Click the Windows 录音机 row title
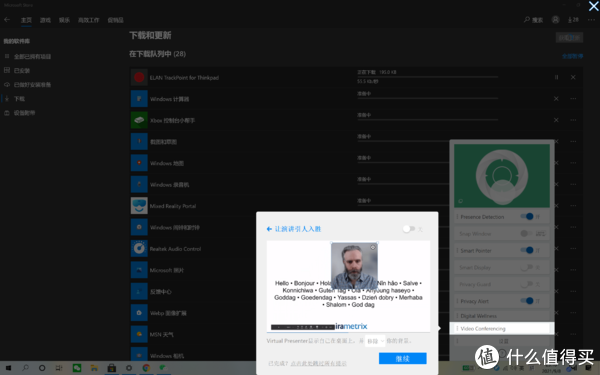Image resolution: width=600 pixels, height=375 pixels. pyautogui.click(x=170, y=185)
